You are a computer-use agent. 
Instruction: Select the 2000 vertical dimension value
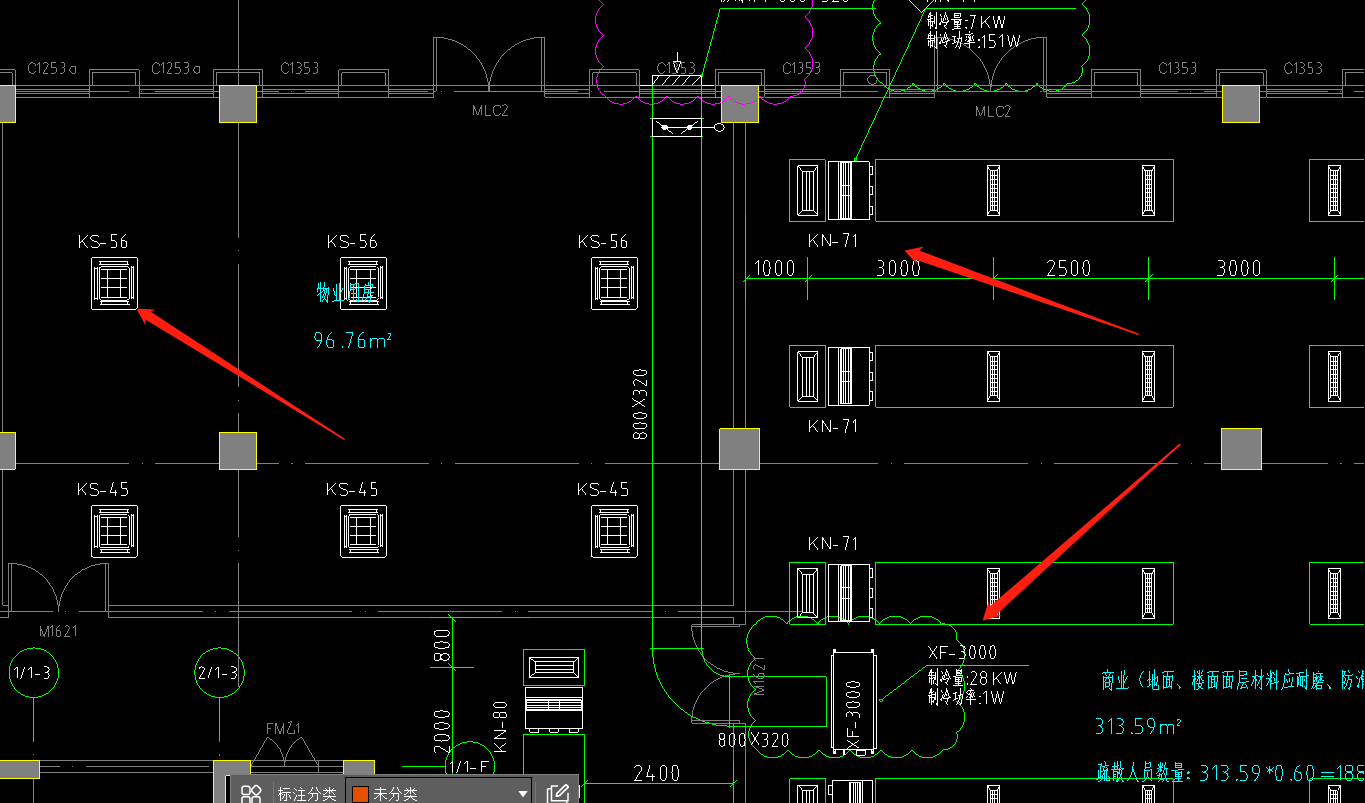(x=442, y=731)
